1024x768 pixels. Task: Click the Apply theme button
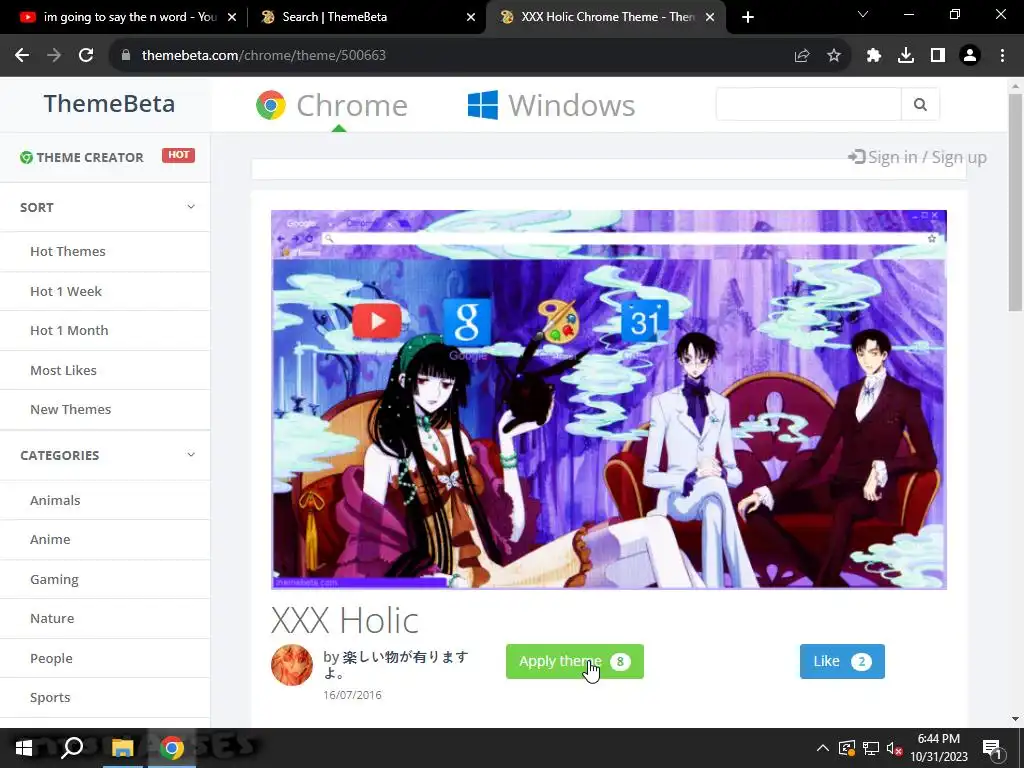[575, 662]
